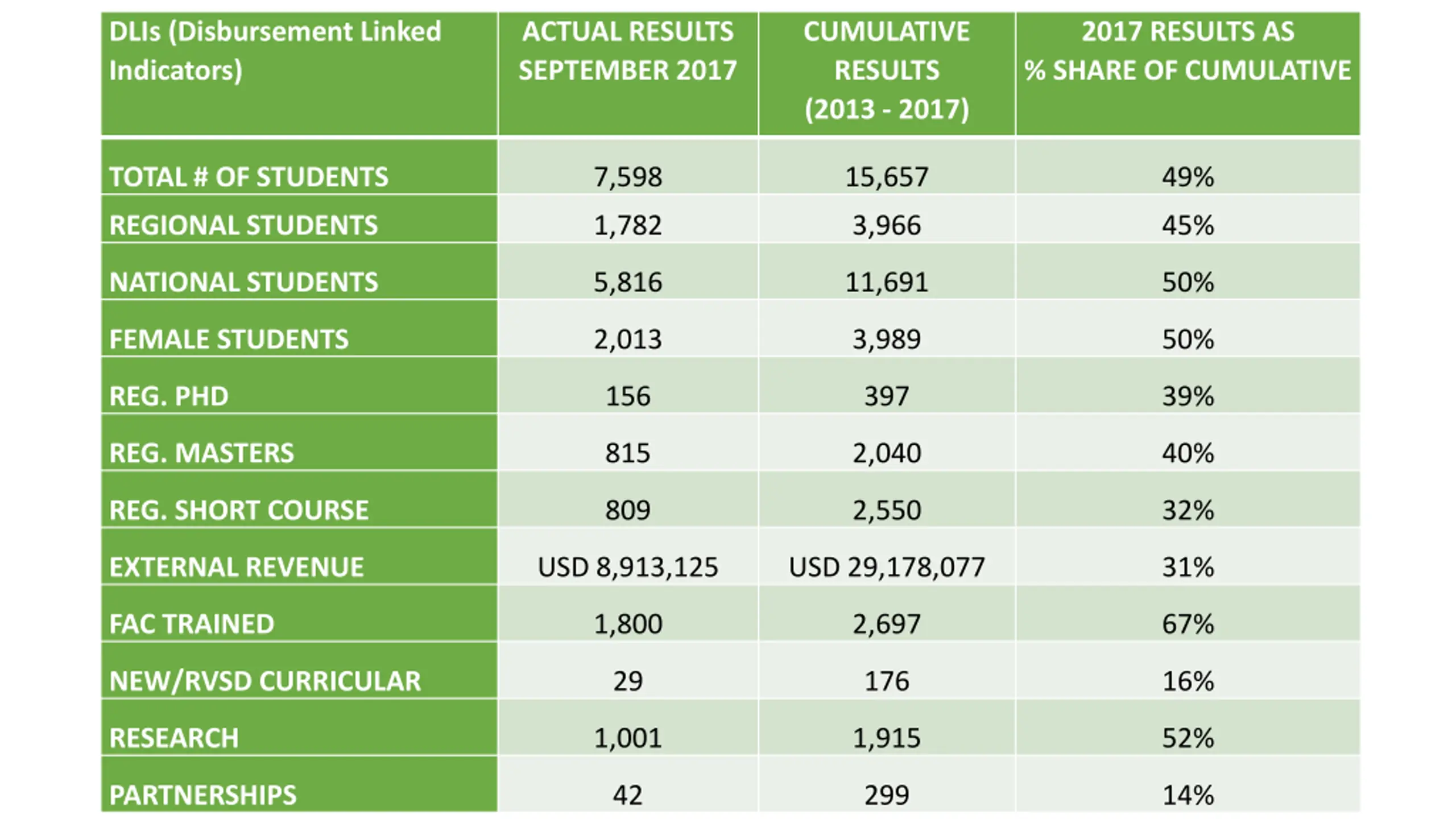Select the DLIs header cell
The image size is (1456, 819).
coord(299,74)
